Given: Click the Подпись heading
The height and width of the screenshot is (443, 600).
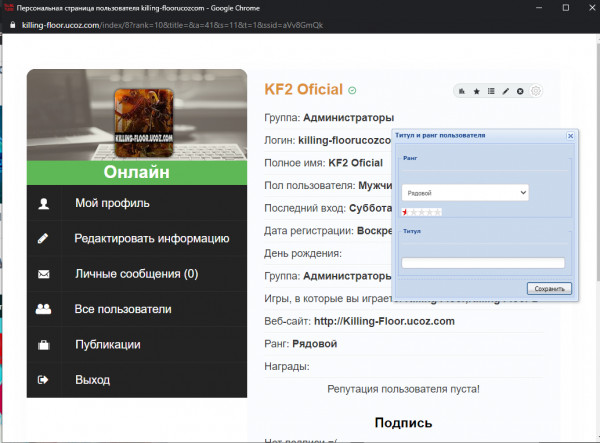Looking at the screenshot, I should [403, 423].
